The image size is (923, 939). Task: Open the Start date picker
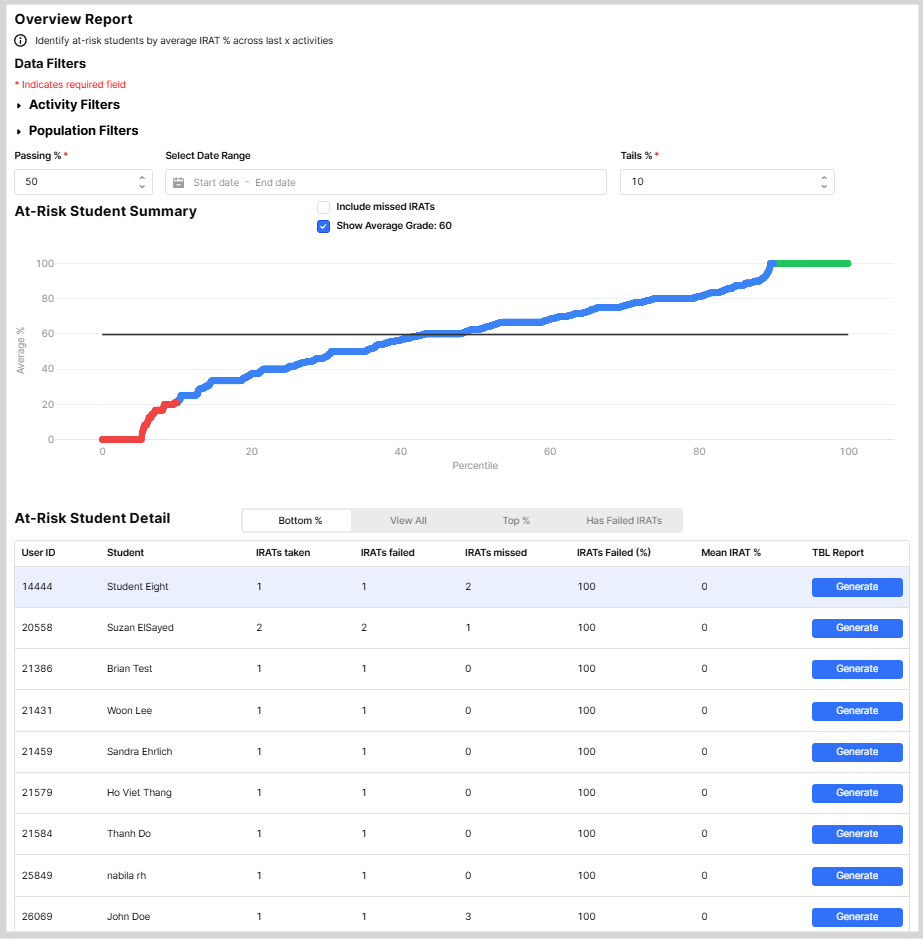[x=216, y=183]
